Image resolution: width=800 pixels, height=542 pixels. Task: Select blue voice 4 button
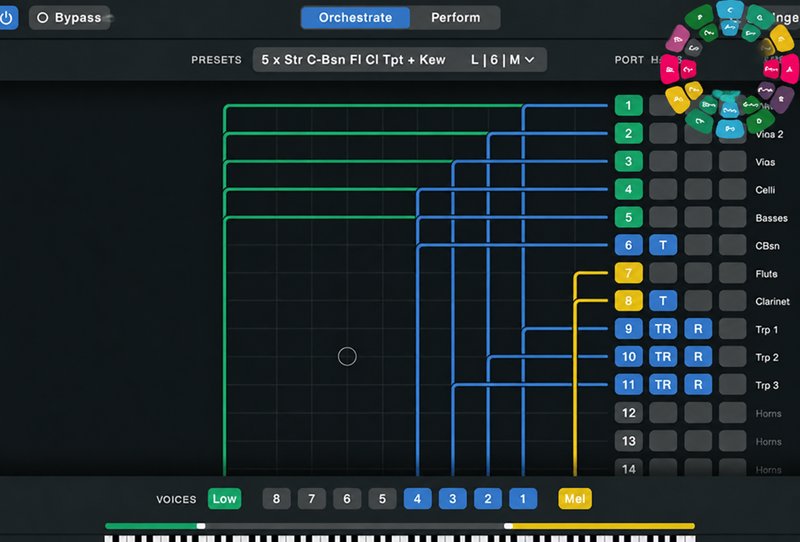(417, 499)
